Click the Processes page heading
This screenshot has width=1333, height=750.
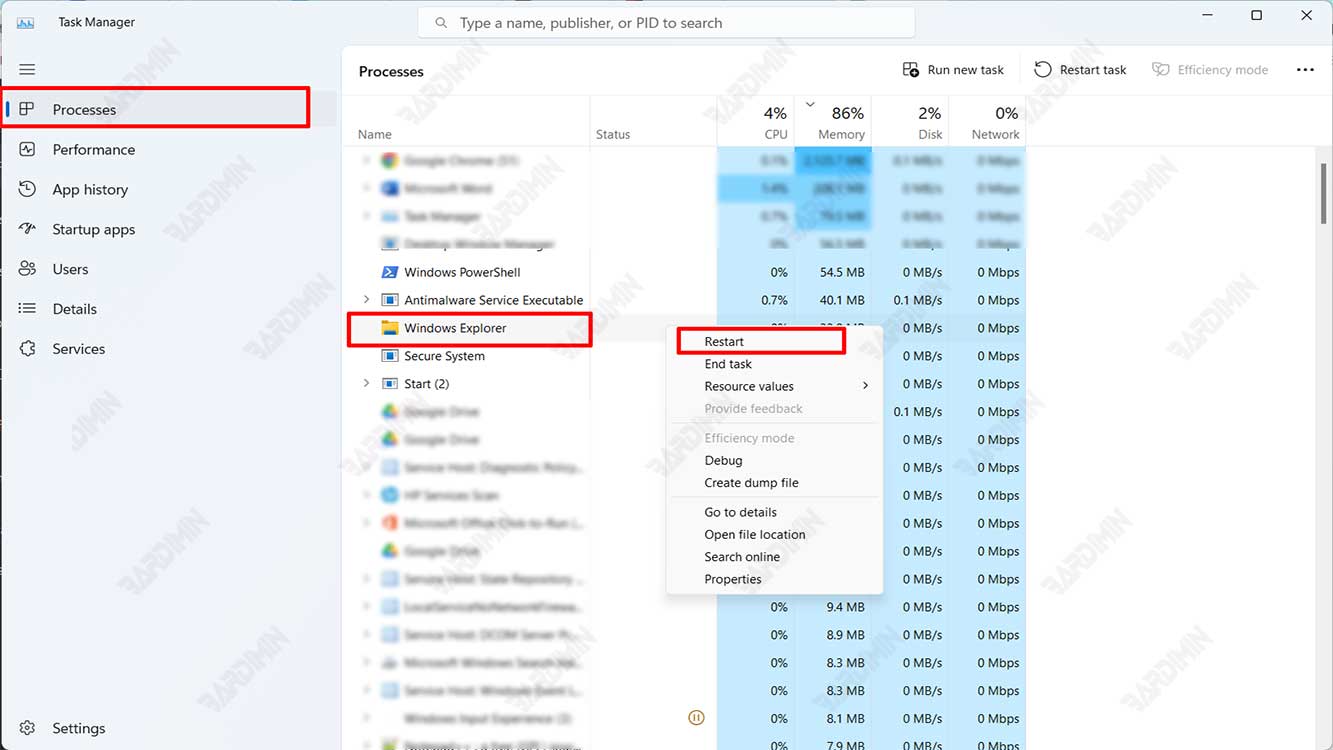point(391,71)
